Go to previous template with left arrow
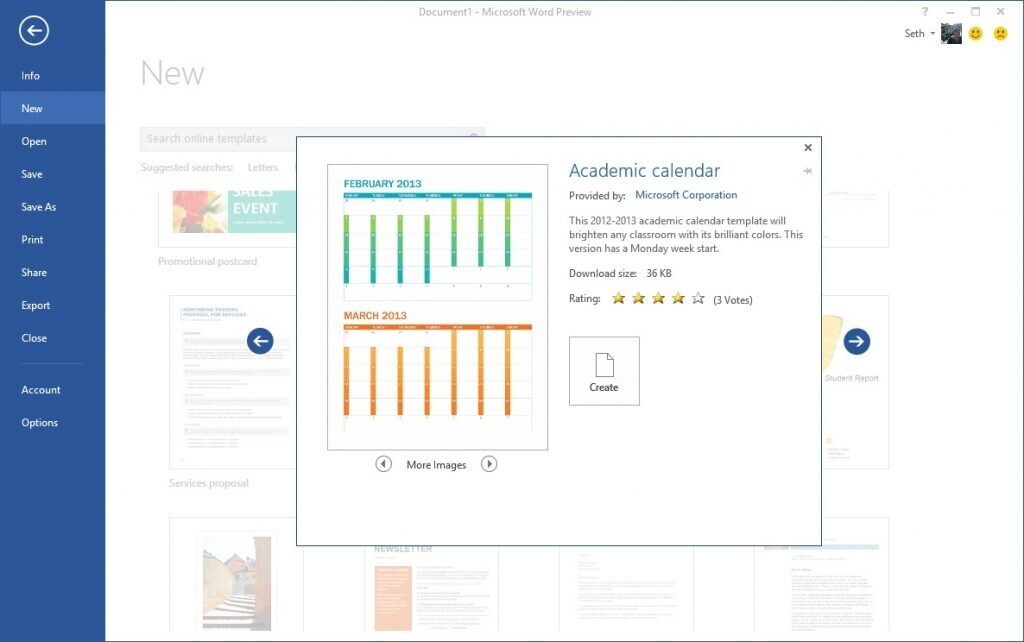Screen dimensions: 1024x642 (x=260, y=341)
